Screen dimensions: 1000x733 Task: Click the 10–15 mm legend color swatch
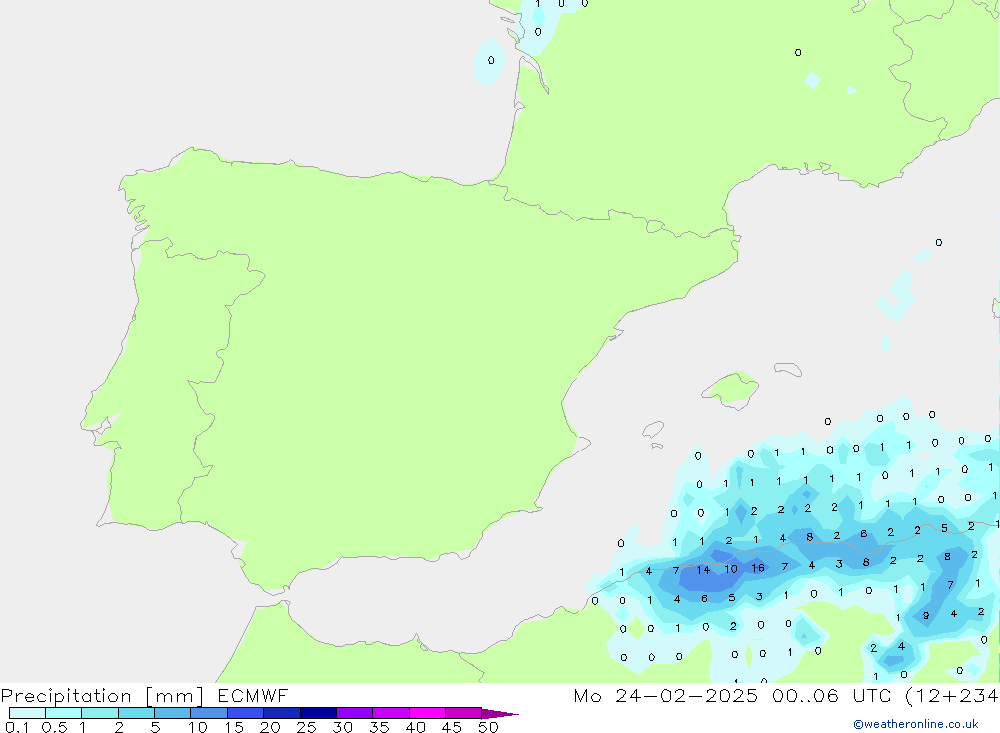click(209, 713)
